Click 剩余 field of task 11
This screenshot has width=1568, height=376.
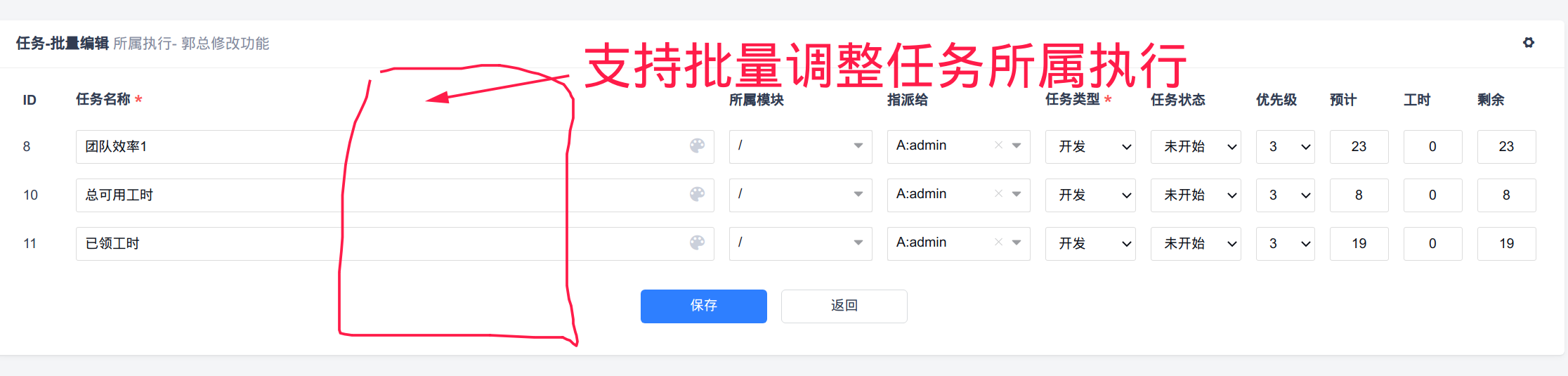pos(1506,243)
